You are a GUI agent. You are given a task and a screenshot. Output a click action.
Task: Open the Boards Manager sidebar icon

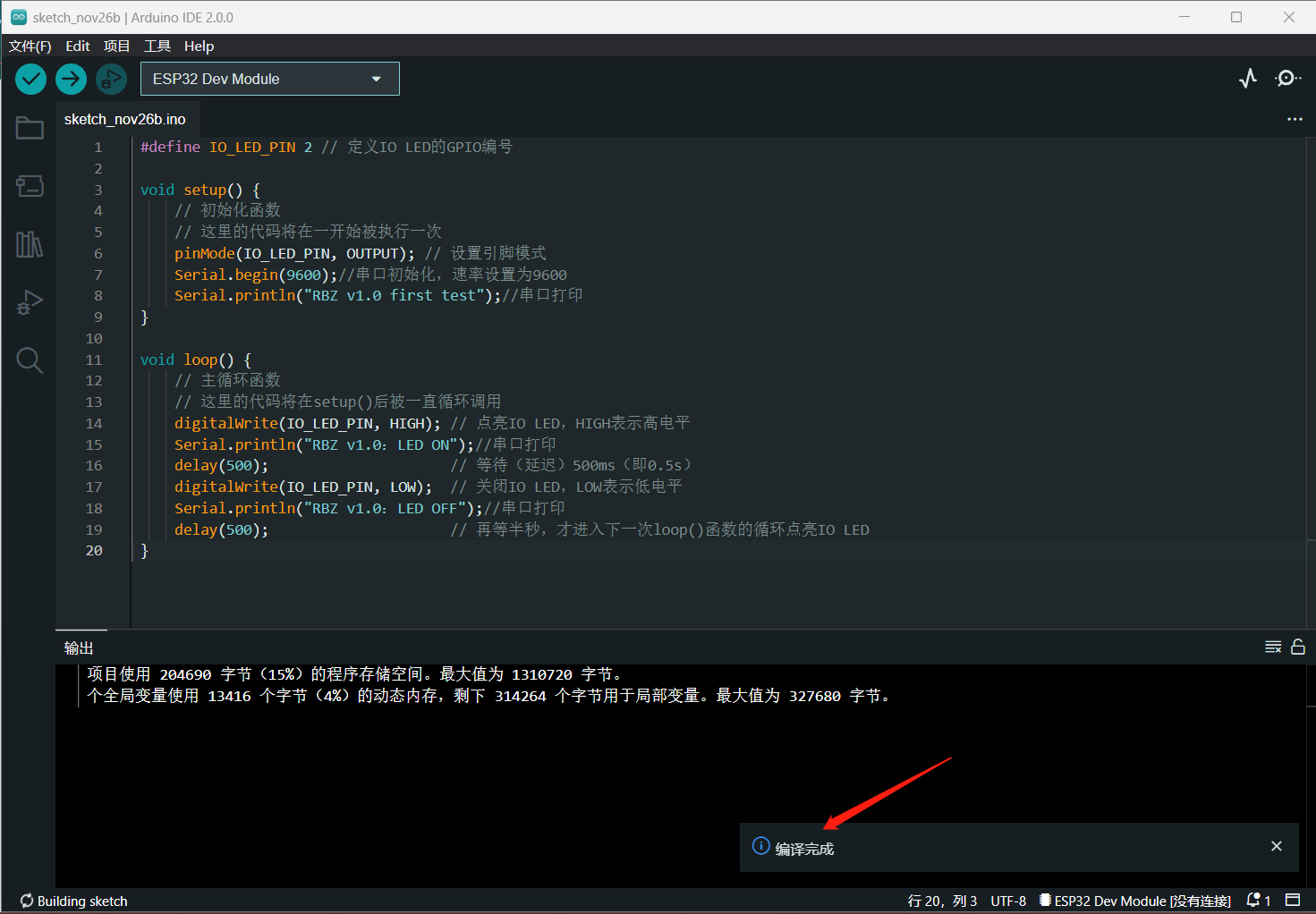tap(30, 186)
